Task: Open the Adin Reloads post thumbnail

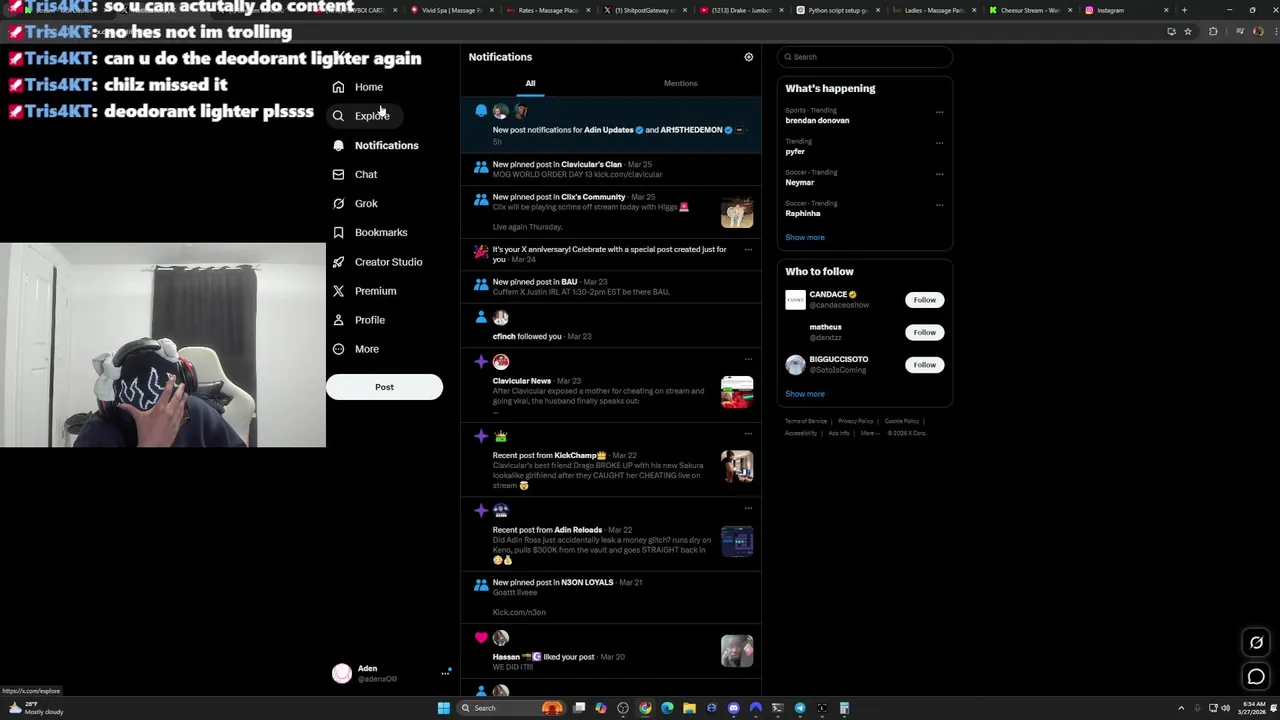Action: tap(737, 541)
